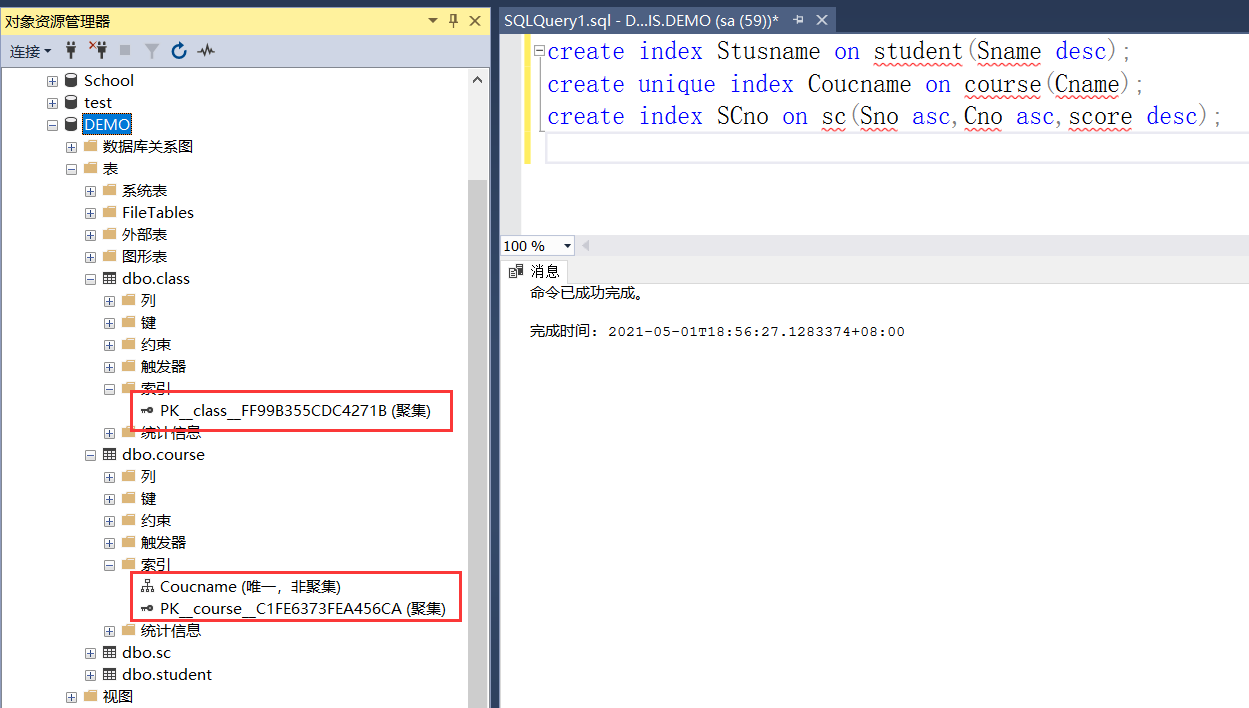Click the Stop icon in Object Explorer toolbar

pos(126,50)
